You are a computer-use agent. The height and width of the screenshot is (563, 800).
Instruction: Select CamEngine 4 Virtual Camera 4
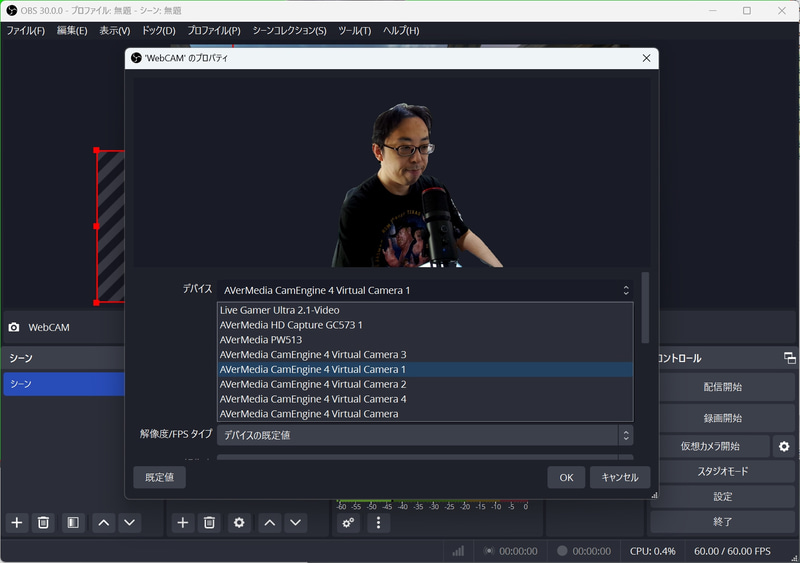pyautogui.click(x=425, y=399)
